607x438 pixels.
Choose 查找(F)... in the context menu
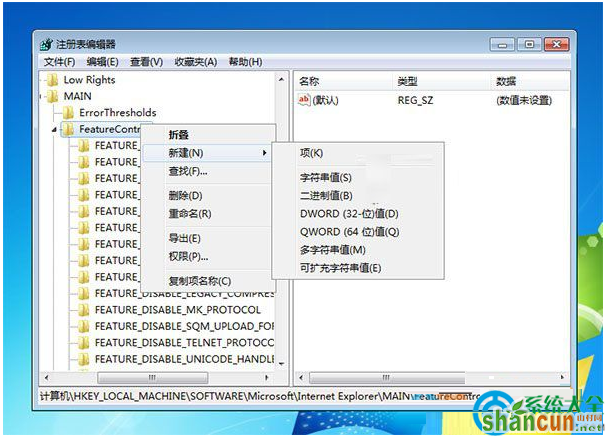(208, 171)
